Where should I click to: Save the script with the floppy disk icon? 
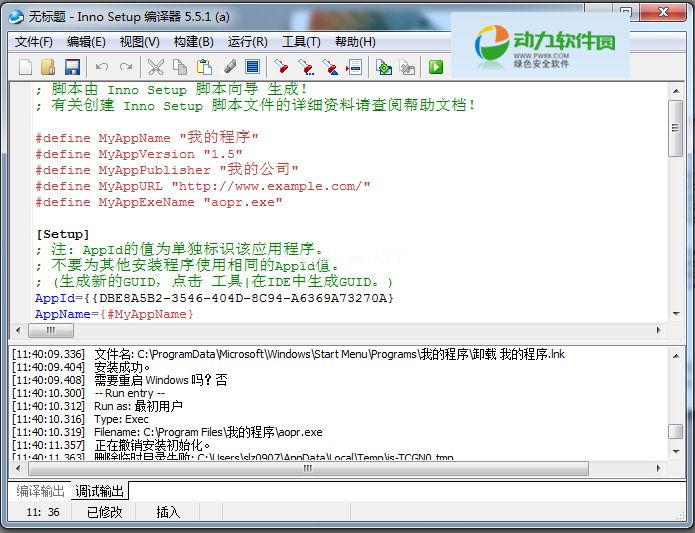pyautogui.click(x=72, y=67)
